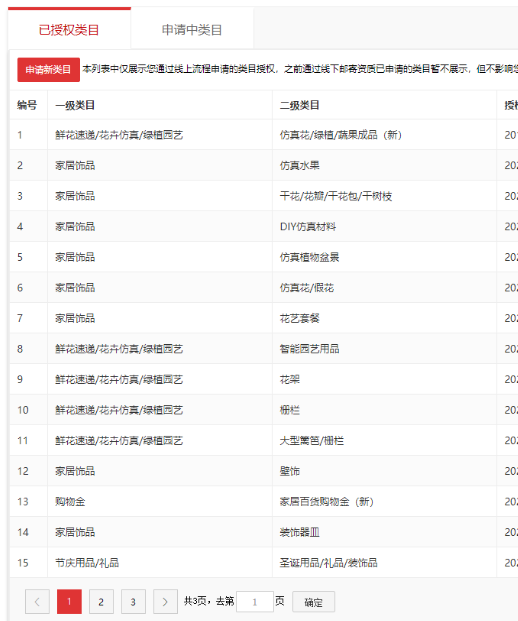Image resolution: width=518 pixels, height=621 pixels.
Task: Select page 1 in pagination
Action: tap(69, 602)
